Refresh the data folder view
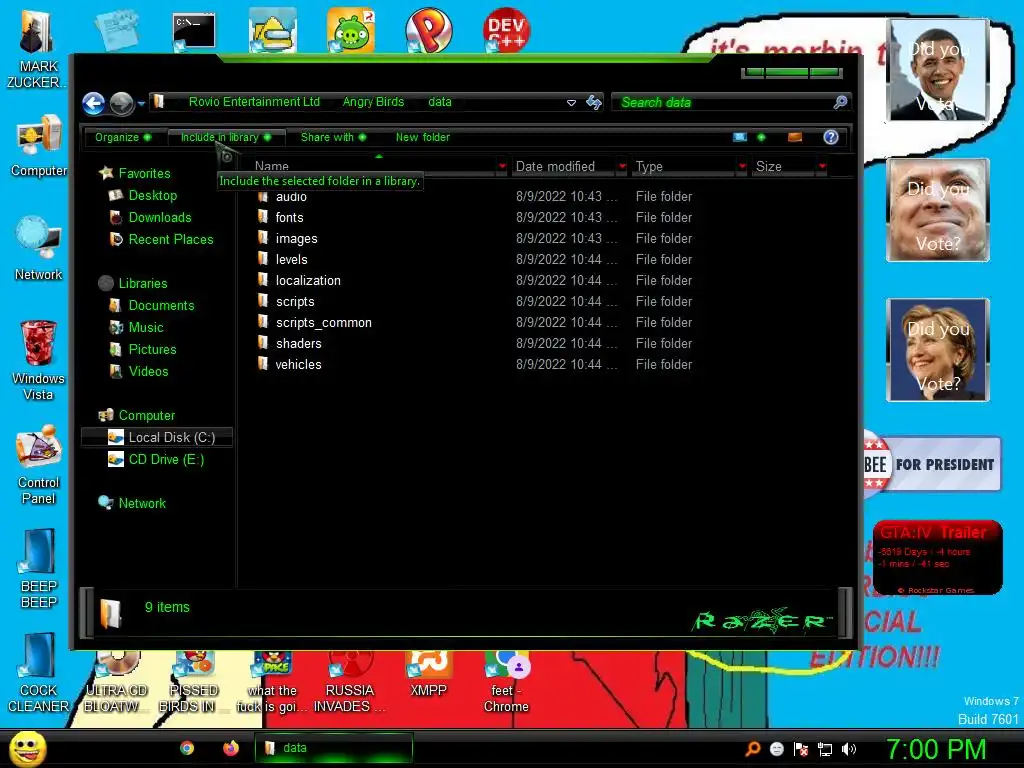 click(x=594, y=103)
